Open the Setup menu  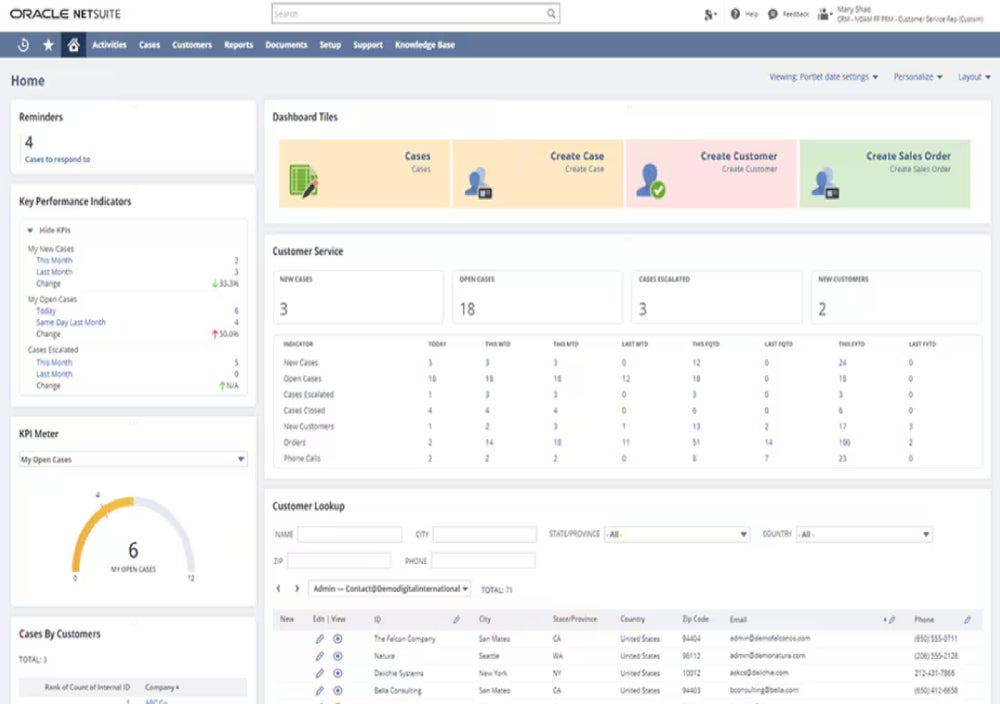(330, 45)
